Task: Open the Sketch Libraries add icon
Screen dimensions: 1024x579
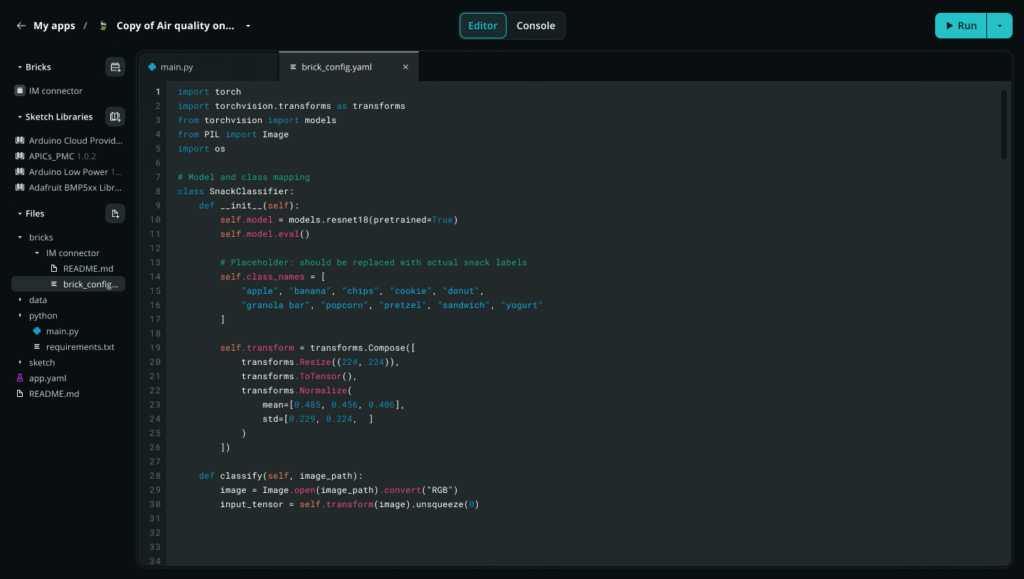Action: pyautogui.click(x=115, y=117)
